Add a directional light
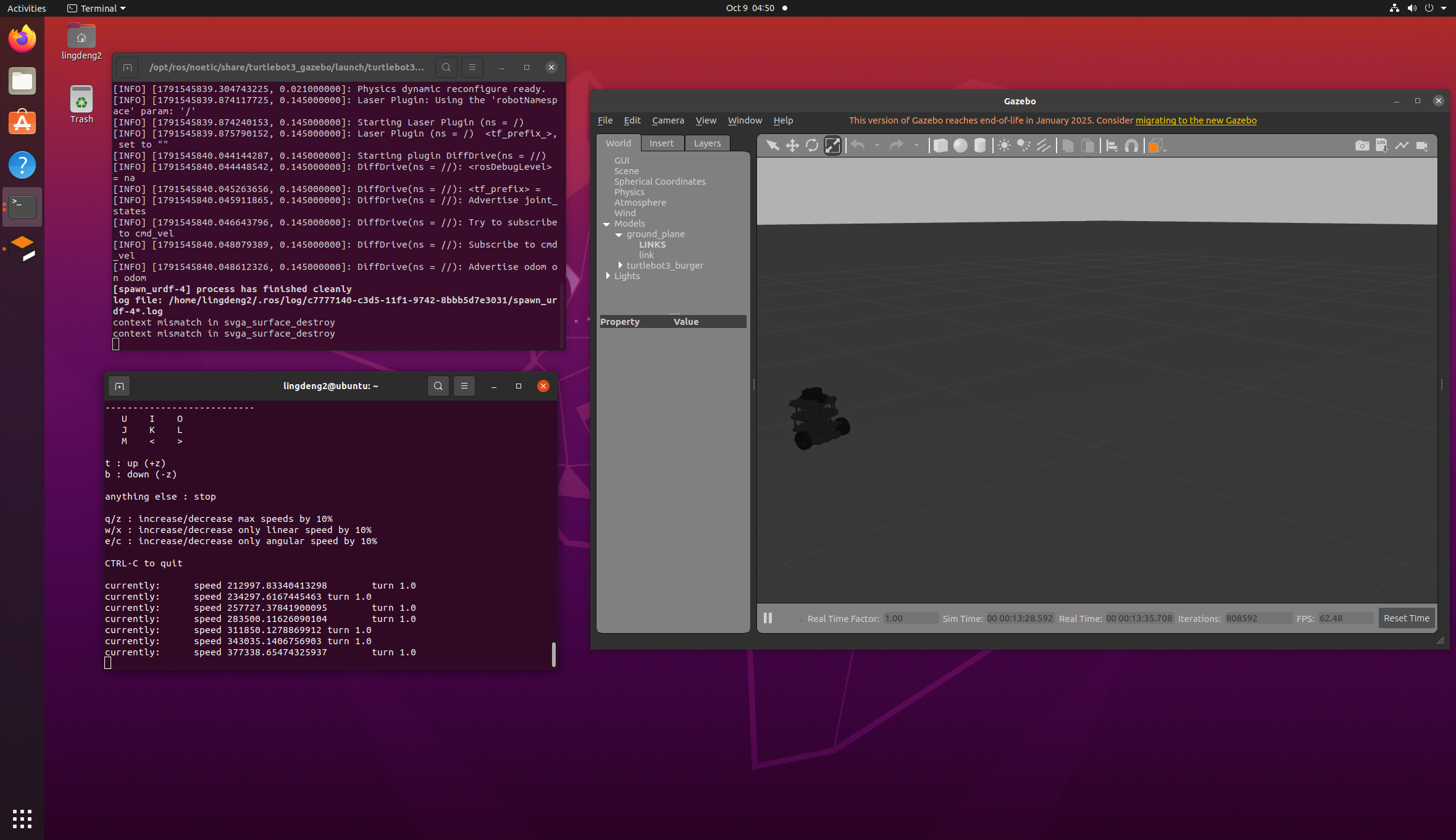This screenshot has width=1456, height=840. pyautogui.click(x=1044, y=146)
